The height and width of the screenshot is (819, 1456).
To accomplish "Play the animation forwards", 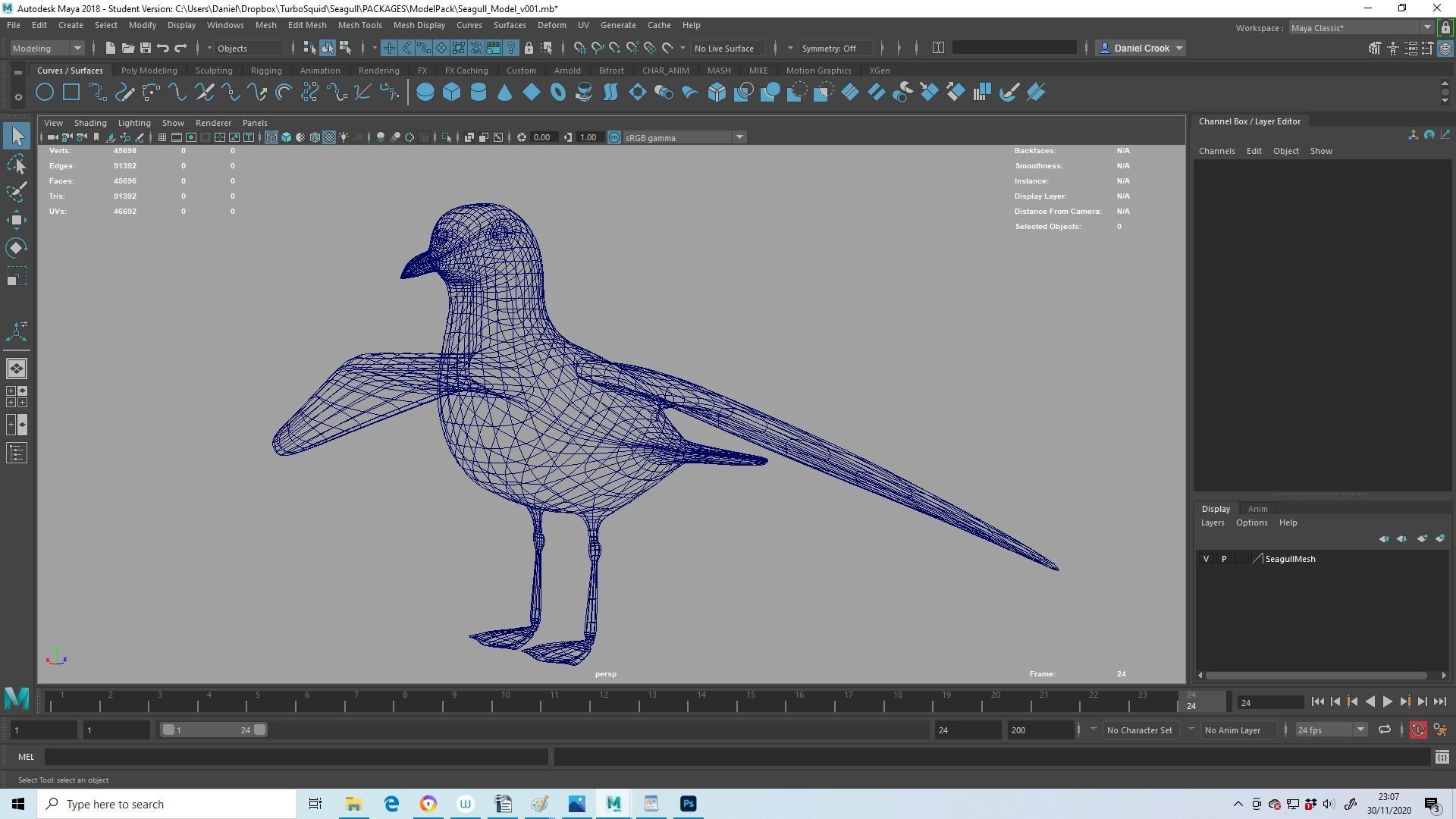I will click(x=1387, y=702).
